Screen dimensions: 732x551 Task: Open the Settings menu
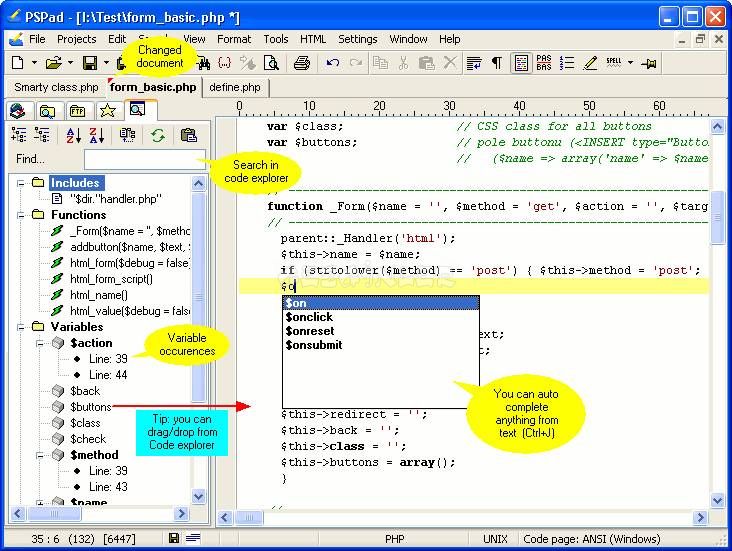(x=358, y=39)
